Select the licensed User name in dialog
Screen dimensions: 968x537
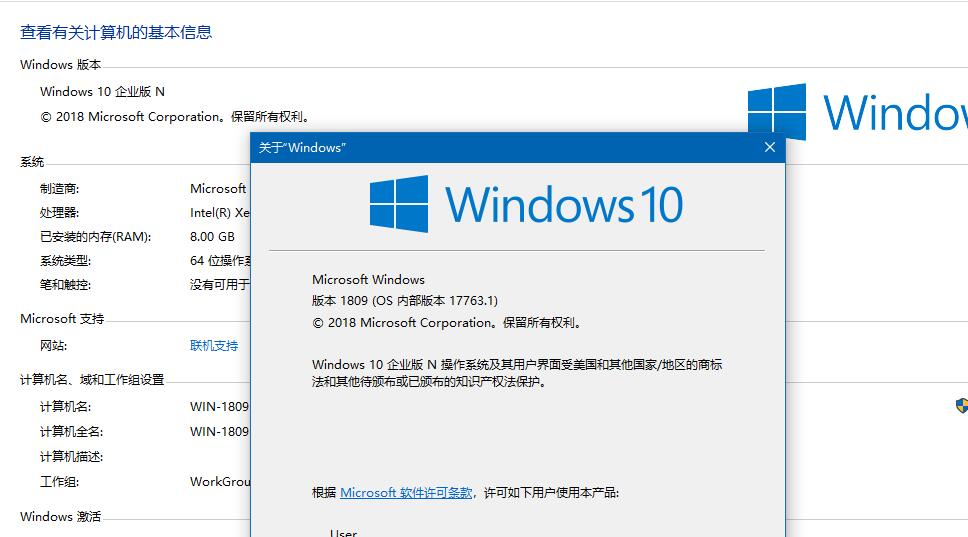tap(343, 533)
